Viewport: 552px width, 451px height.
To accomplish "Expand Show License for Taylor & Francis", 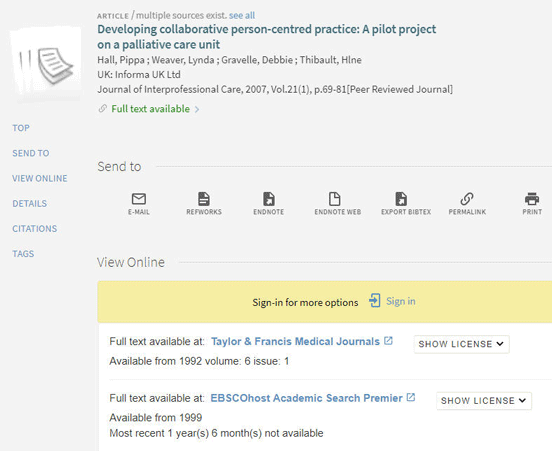I will point(462,344).
